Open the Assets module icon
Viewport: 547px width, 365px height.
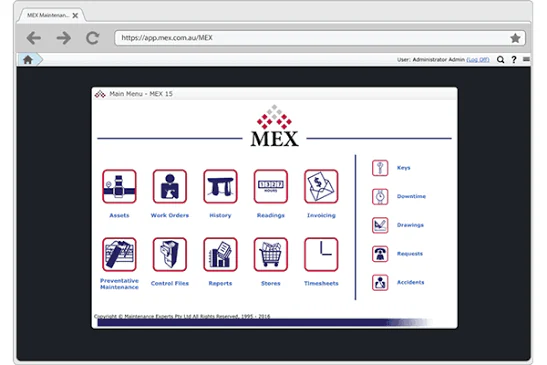coord(119,186)
